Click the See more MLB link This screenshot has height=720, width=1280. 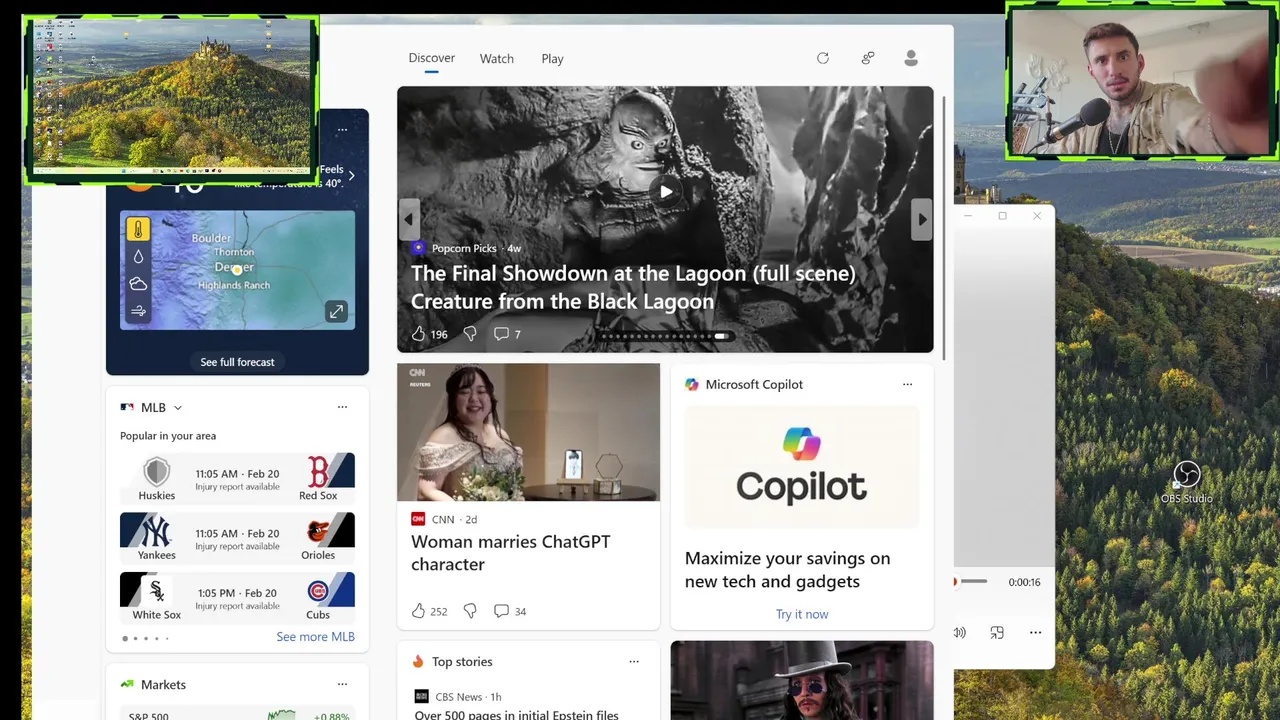315,637
